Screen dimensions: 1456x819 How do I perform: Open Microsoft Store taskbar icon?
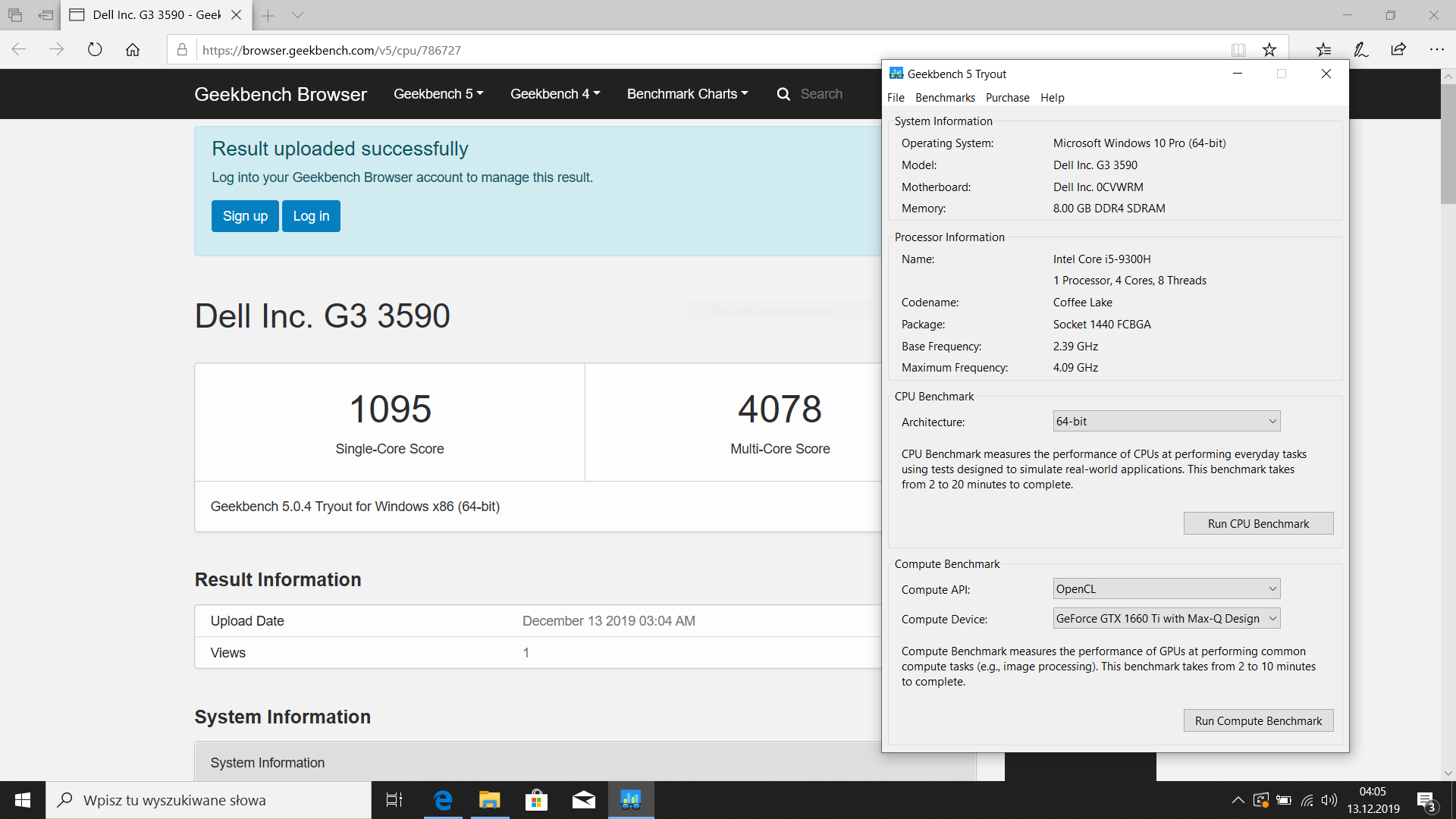pos(536,800)
